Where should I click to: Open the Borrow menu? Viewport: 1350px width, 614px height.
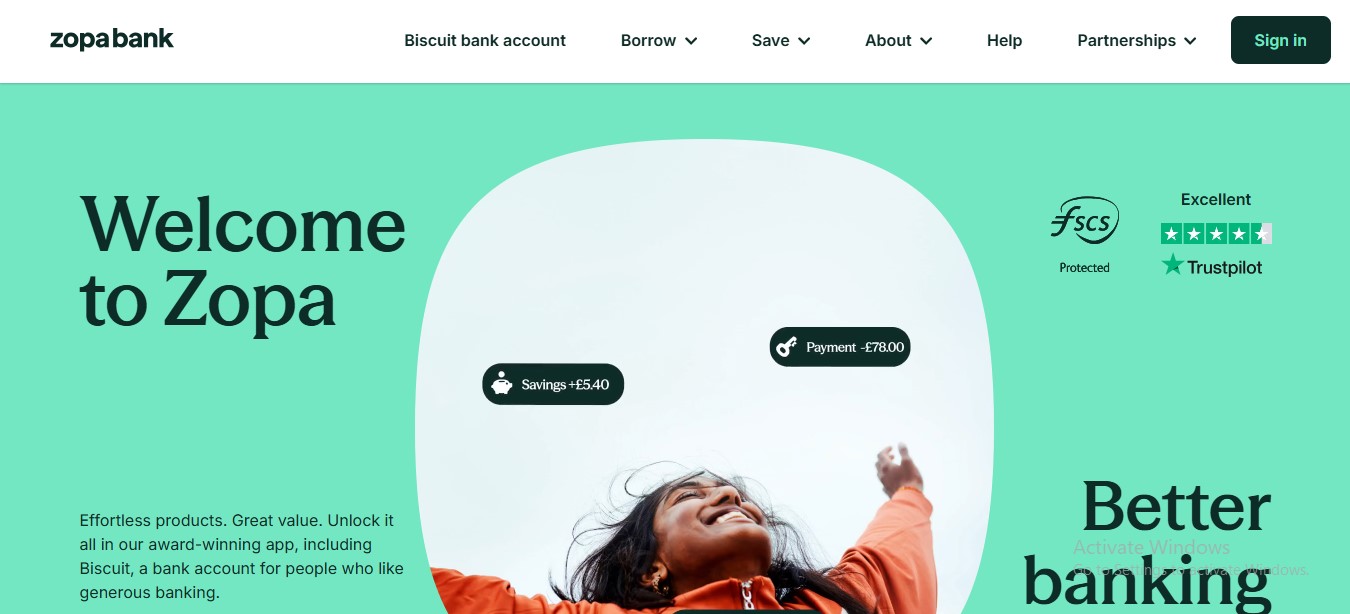(x=648, y=41)
